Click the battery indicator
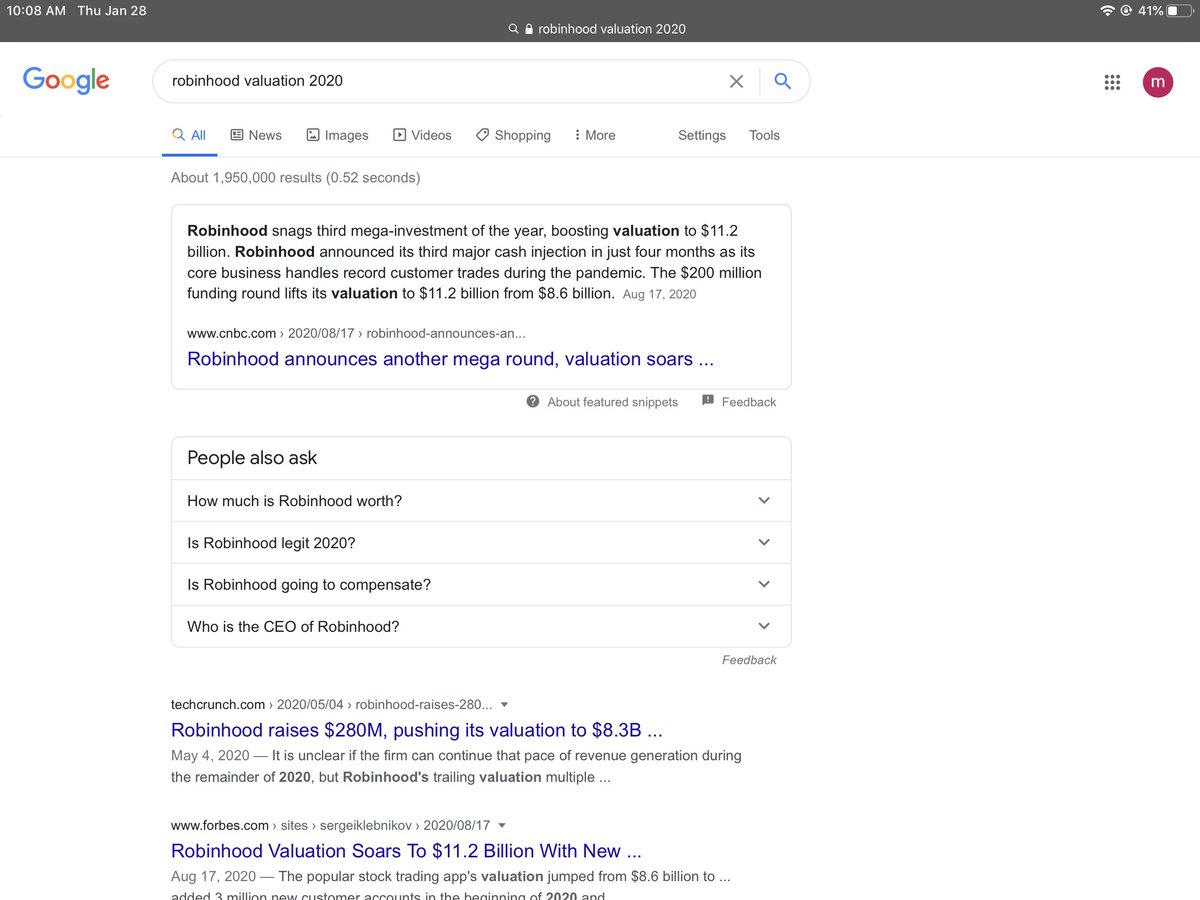Screen dimensions: 1200x900 pyautogui.click(x=1180, y=10)
